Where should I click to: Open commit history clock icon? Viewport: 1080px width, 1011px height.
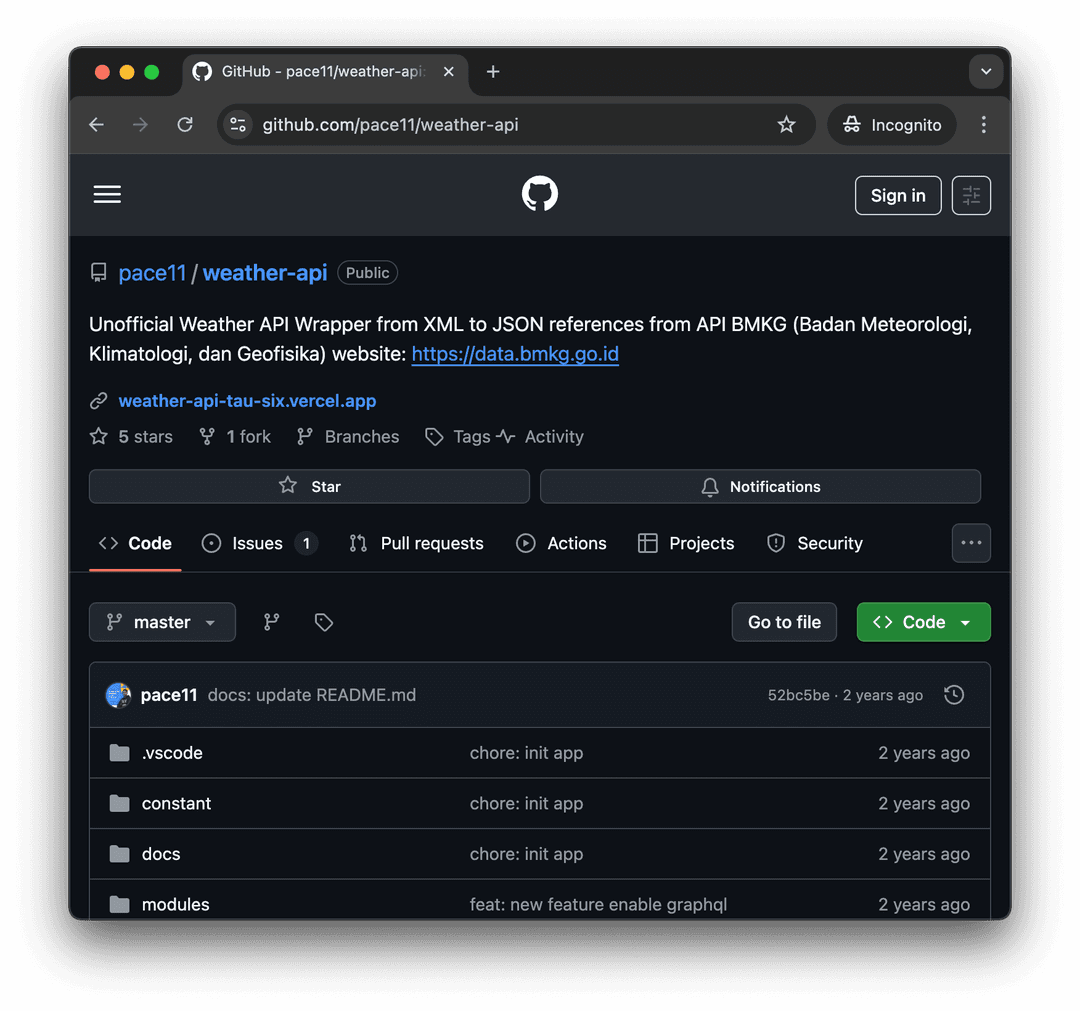pyautogui.click(x=954, y=695)
